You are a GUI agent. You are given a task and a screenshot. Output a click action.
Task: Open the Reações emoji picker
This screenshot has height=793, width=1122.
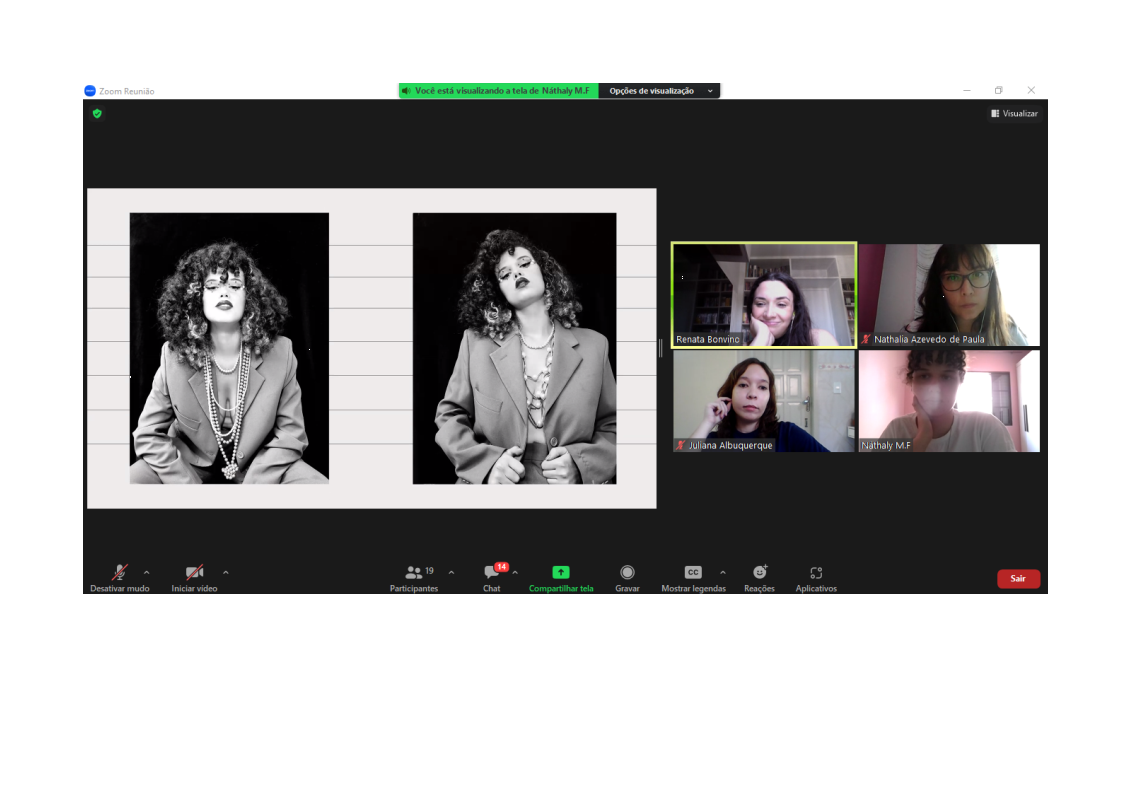759,573
